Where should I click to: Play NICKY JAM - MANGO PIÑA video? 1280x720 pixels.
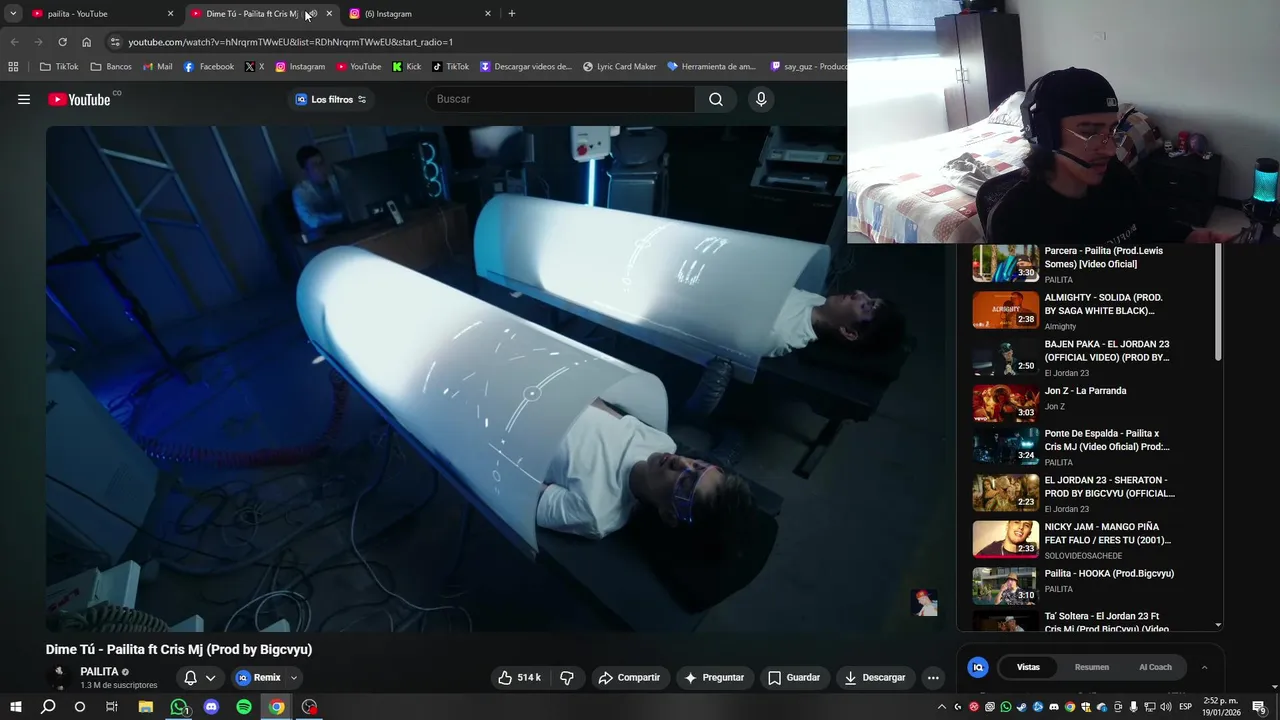pyautogui.click(x=1075, y=540)
